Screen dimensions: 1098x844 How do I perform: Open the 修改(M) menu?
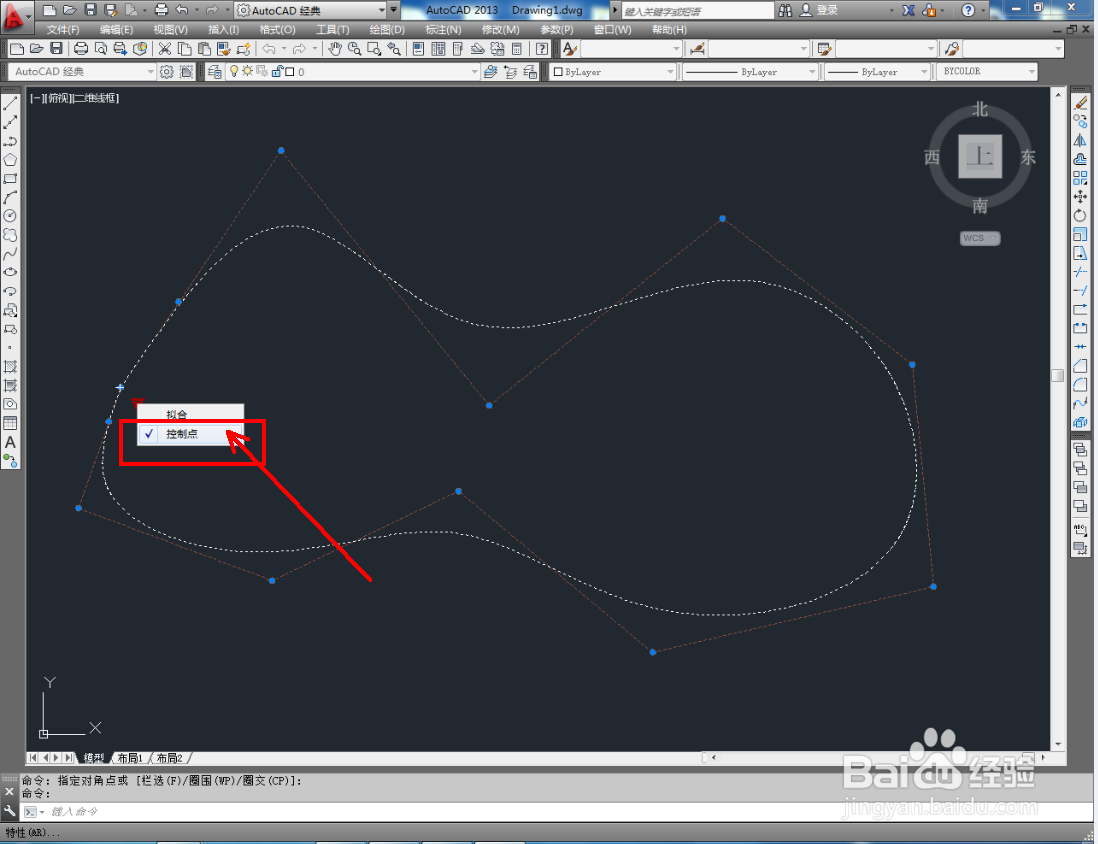click(x=501, y=30)
